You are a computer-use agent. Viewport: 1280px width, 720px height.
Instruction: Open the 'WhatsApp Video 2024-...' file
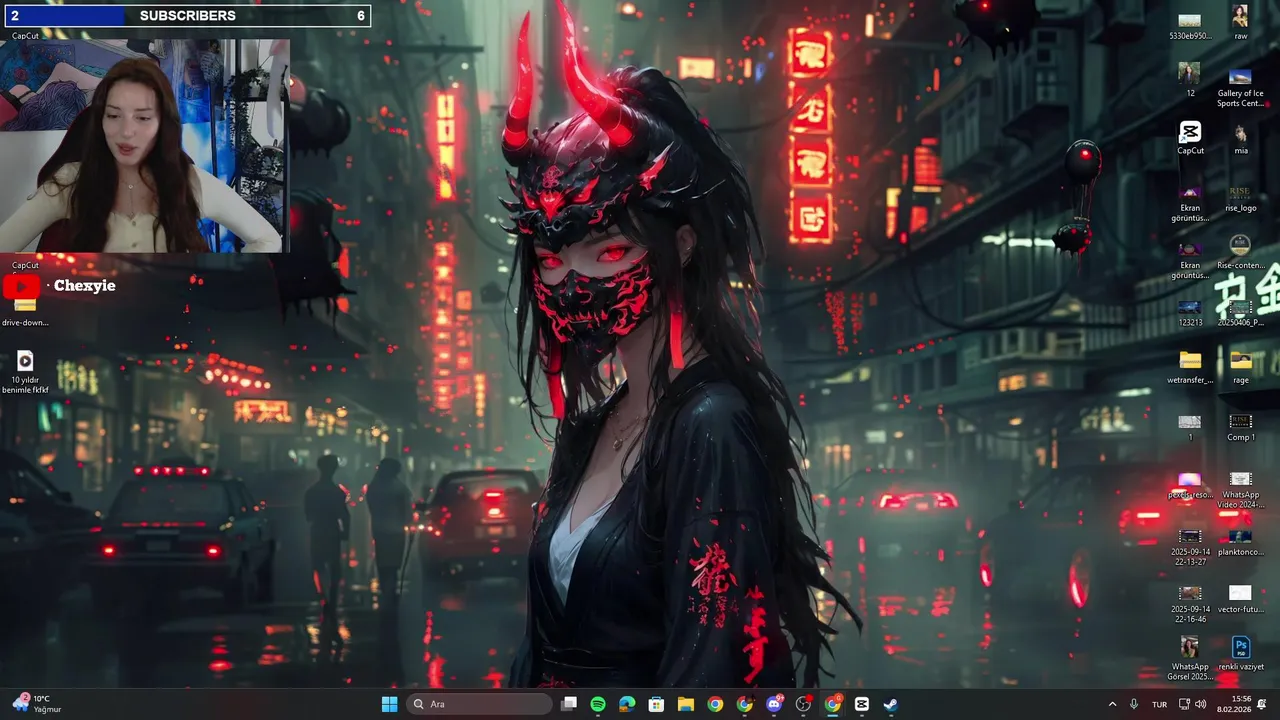pos(1240,491)
